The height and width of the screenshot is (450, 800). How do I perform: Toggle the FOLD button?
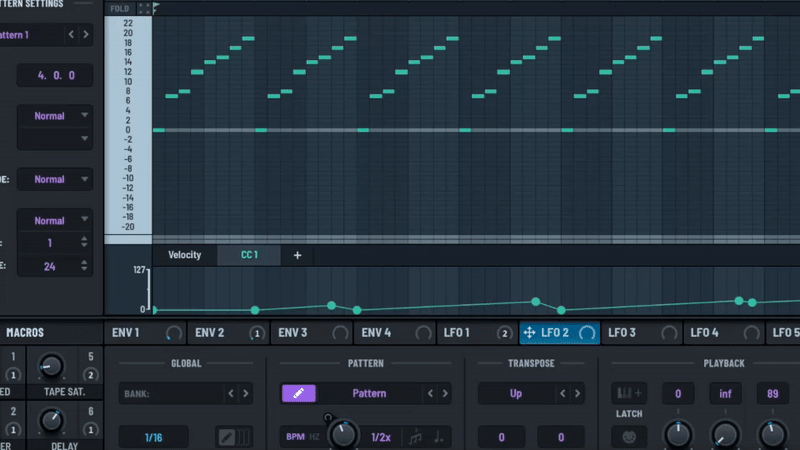click(x=119, y=8)
